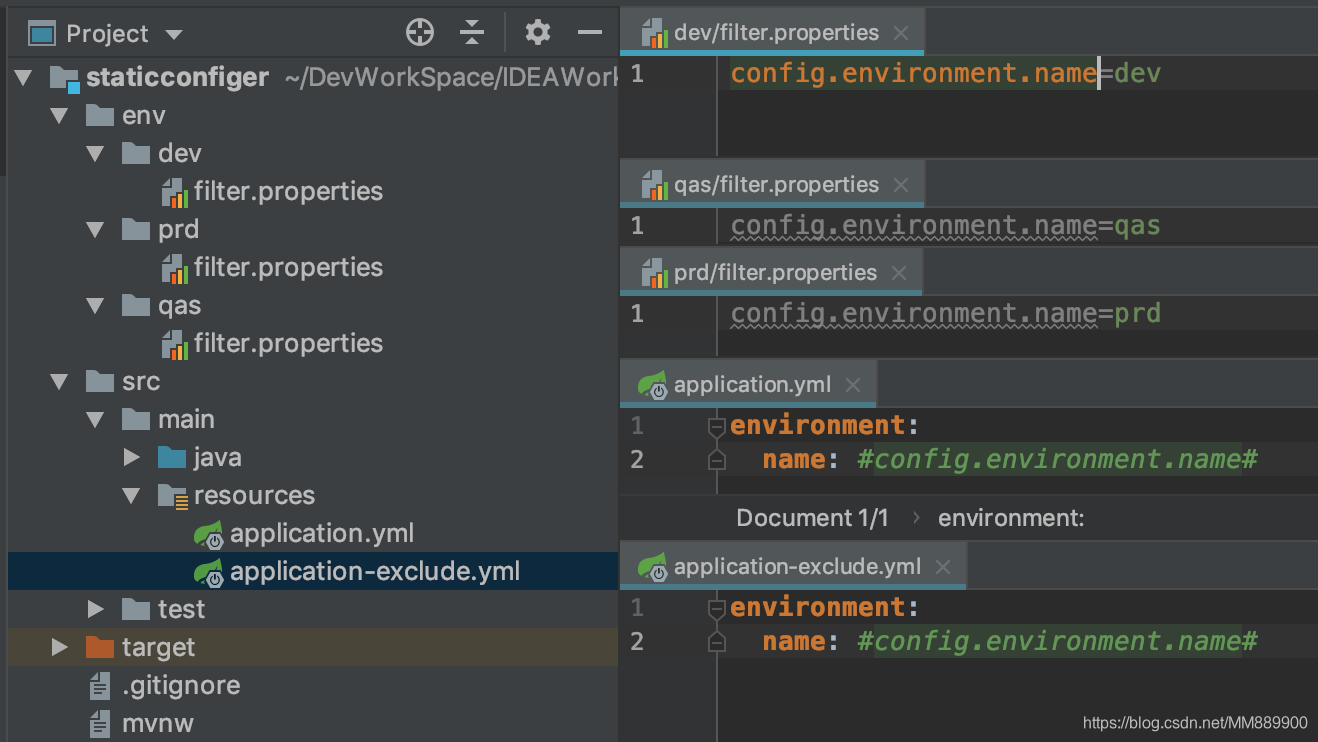The height and width of the screenshot is (742, 1318).
Task: Switch to prd/filter.properties tab
Action: [x=771, y=273]
